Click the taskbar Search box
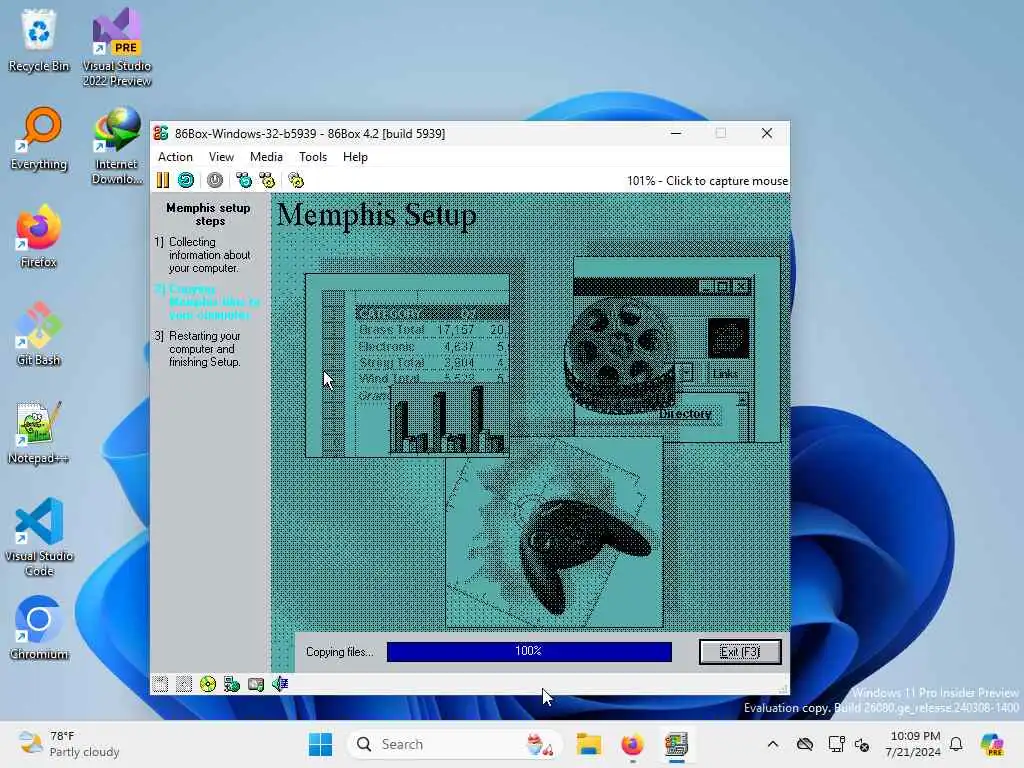Image resolution: width=1024 pixels, height=768 pixels. pos(456,744)
